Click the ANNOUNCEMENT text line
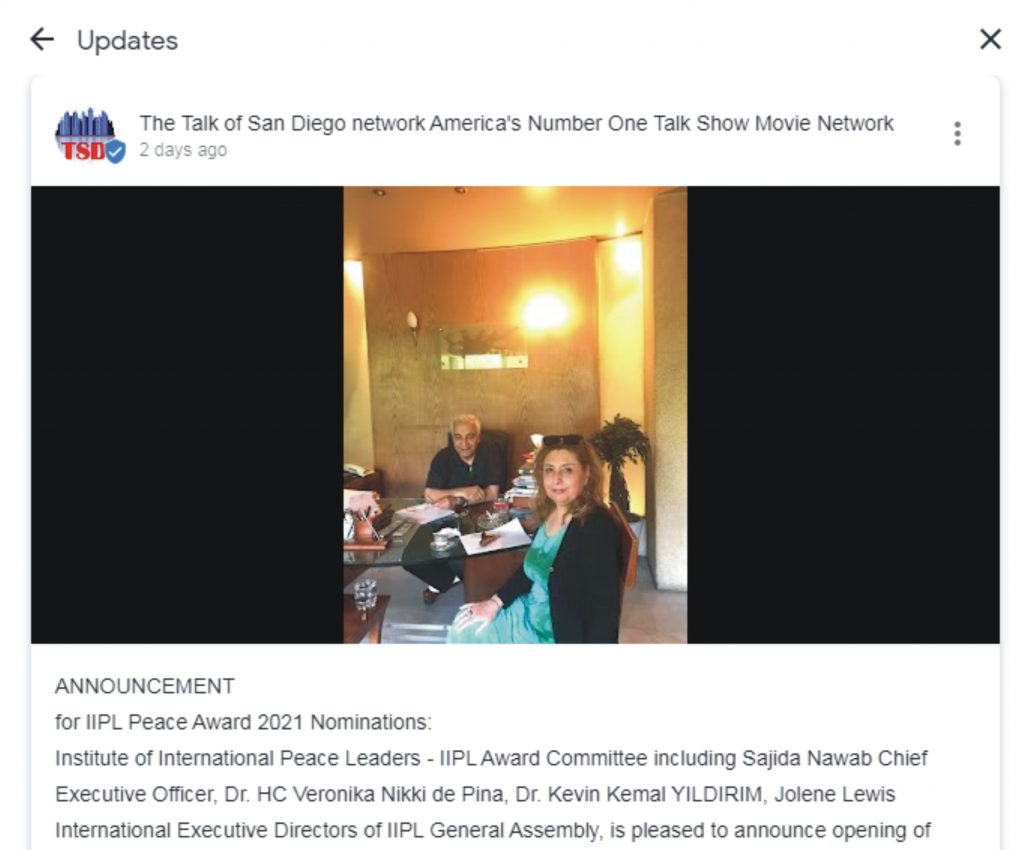Viewport: 1024px width, 850px height. (145, 686)
